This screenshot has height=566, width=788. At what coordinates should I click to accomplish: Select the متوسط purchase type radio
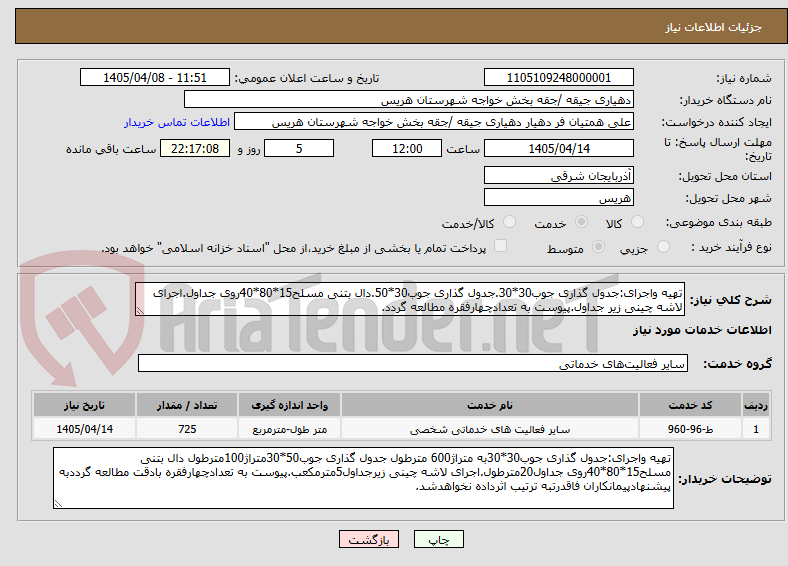598,246
